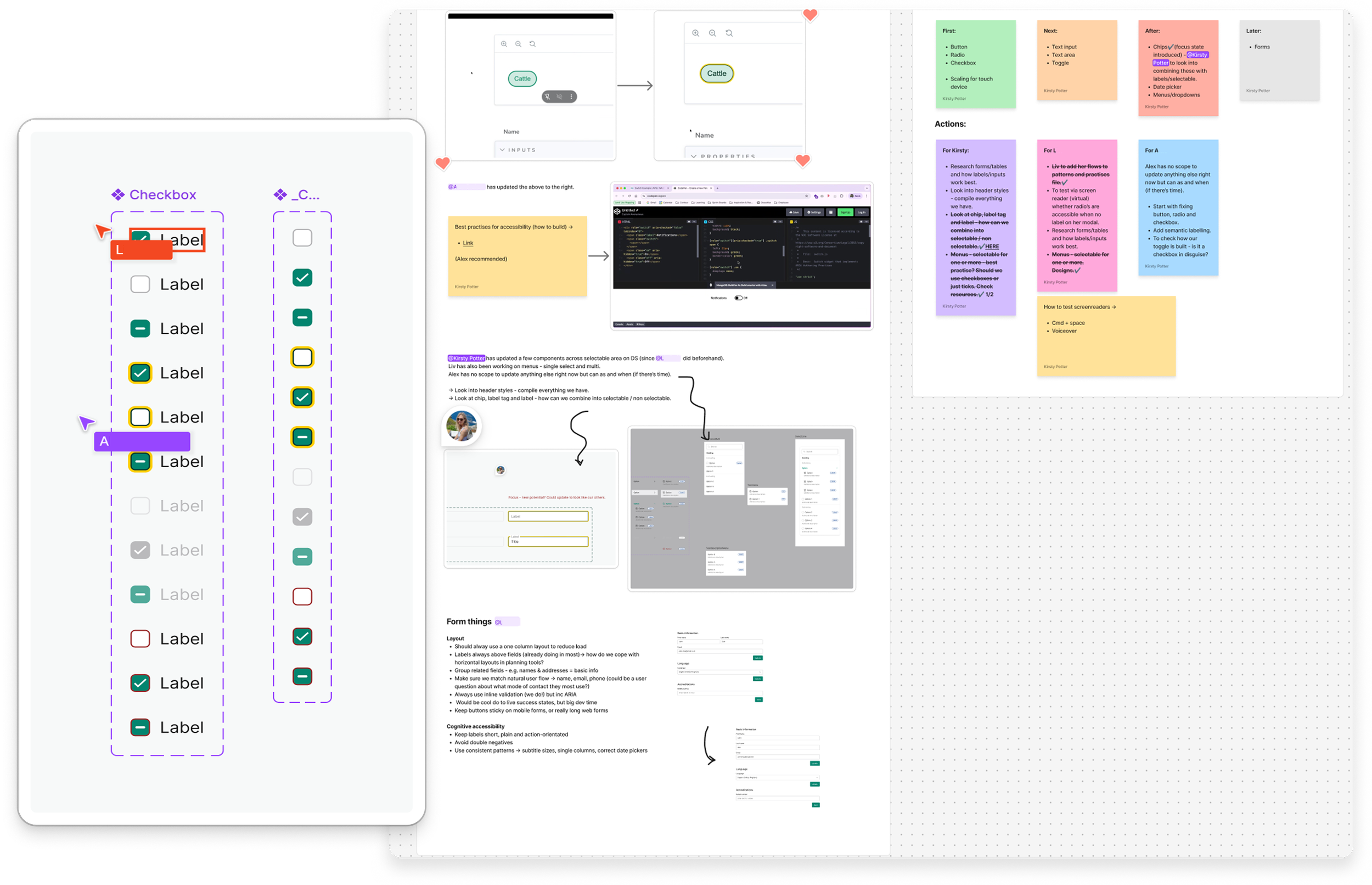Open the Link on yellow accessibility note
The image size is (1372, 885).
468,243
